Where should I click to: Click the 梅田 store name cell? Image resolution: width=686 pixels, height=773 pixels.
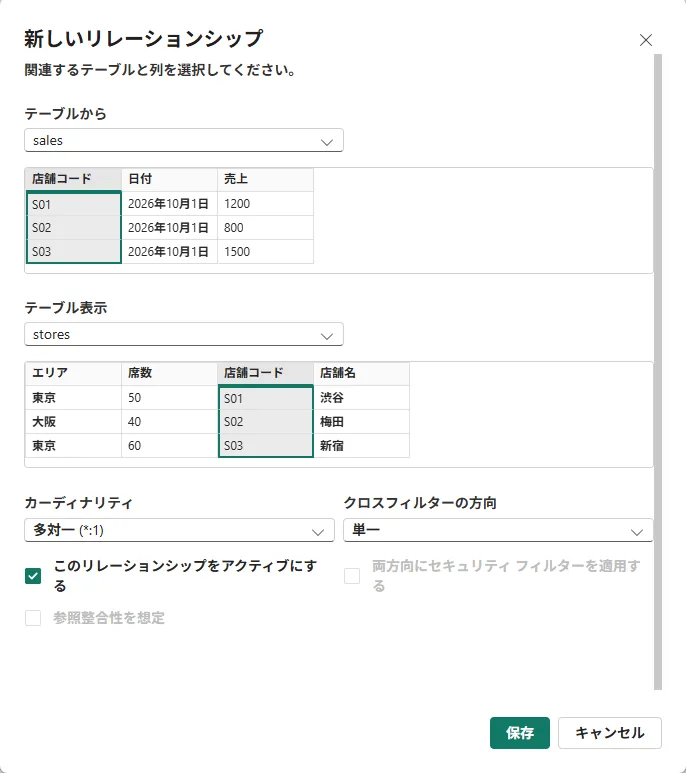tap(362, 422)
